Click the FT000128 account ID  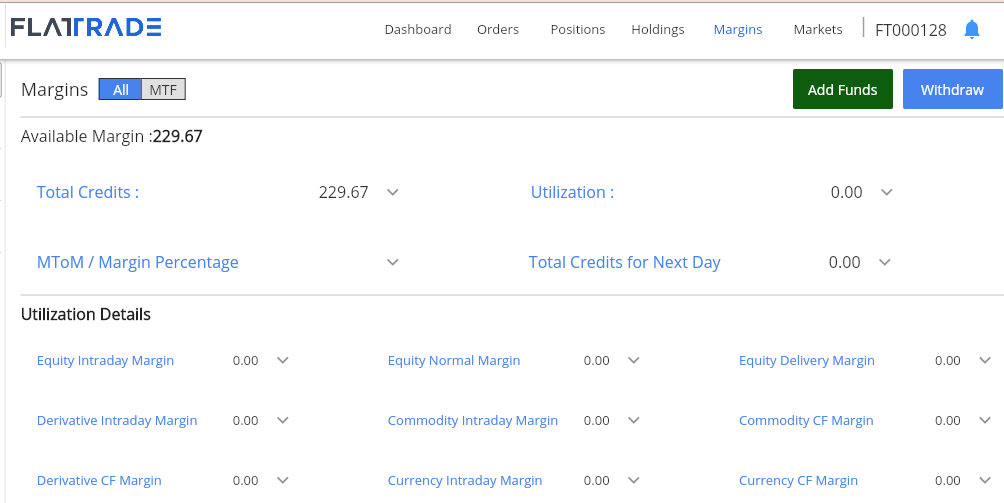pos(911,30)
